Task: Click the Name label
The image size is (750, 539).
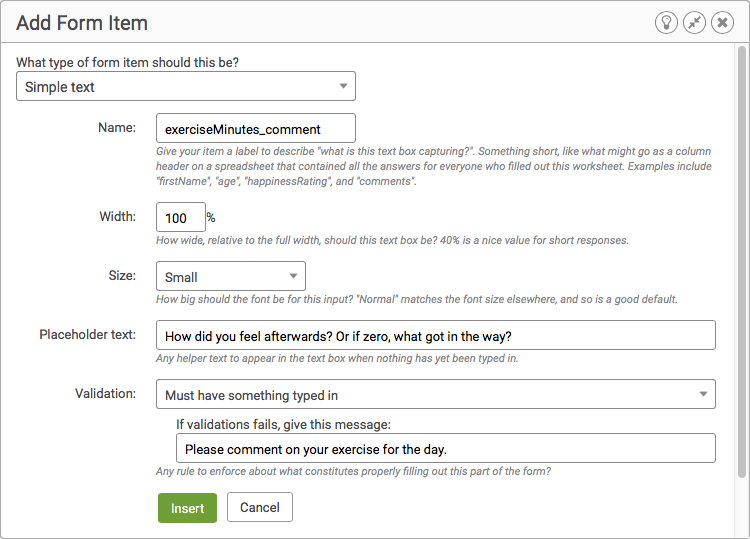Action: click(117, 127)
